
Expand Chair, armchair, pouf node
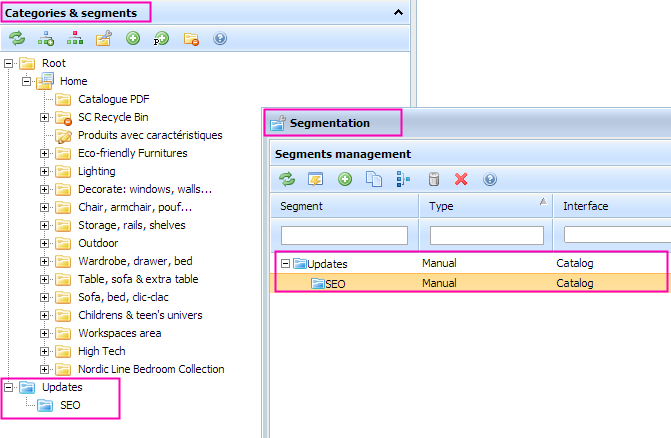coord(45,207)
